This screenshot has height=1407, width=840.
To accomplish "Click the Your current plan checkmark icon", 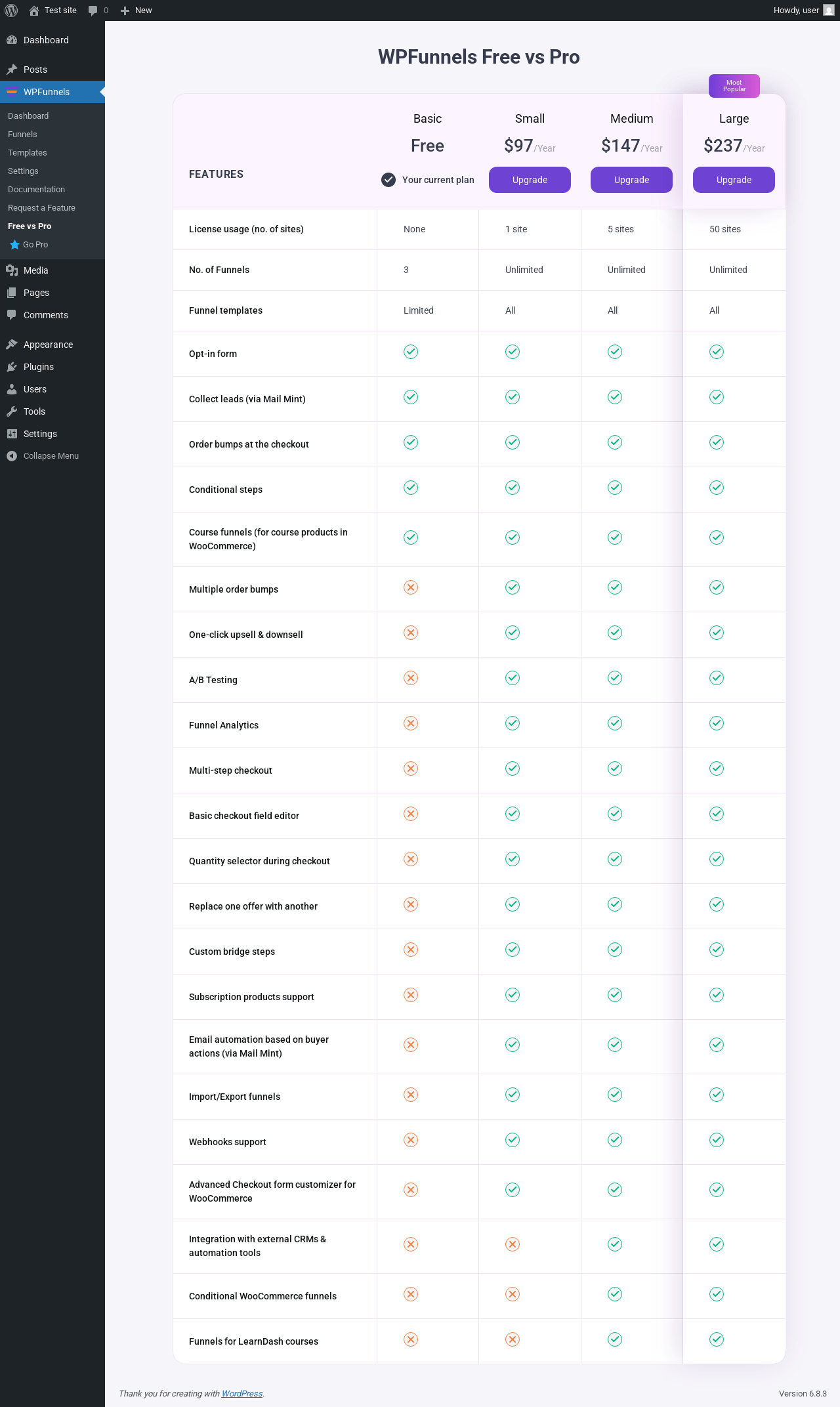I will click(388, 180).
